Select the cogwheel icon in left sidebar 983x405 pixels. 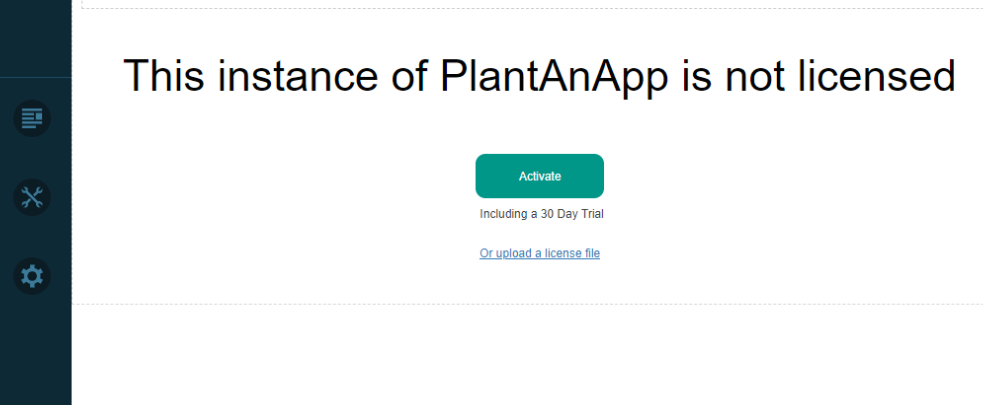pyautogui.click(x=32, y=276)
